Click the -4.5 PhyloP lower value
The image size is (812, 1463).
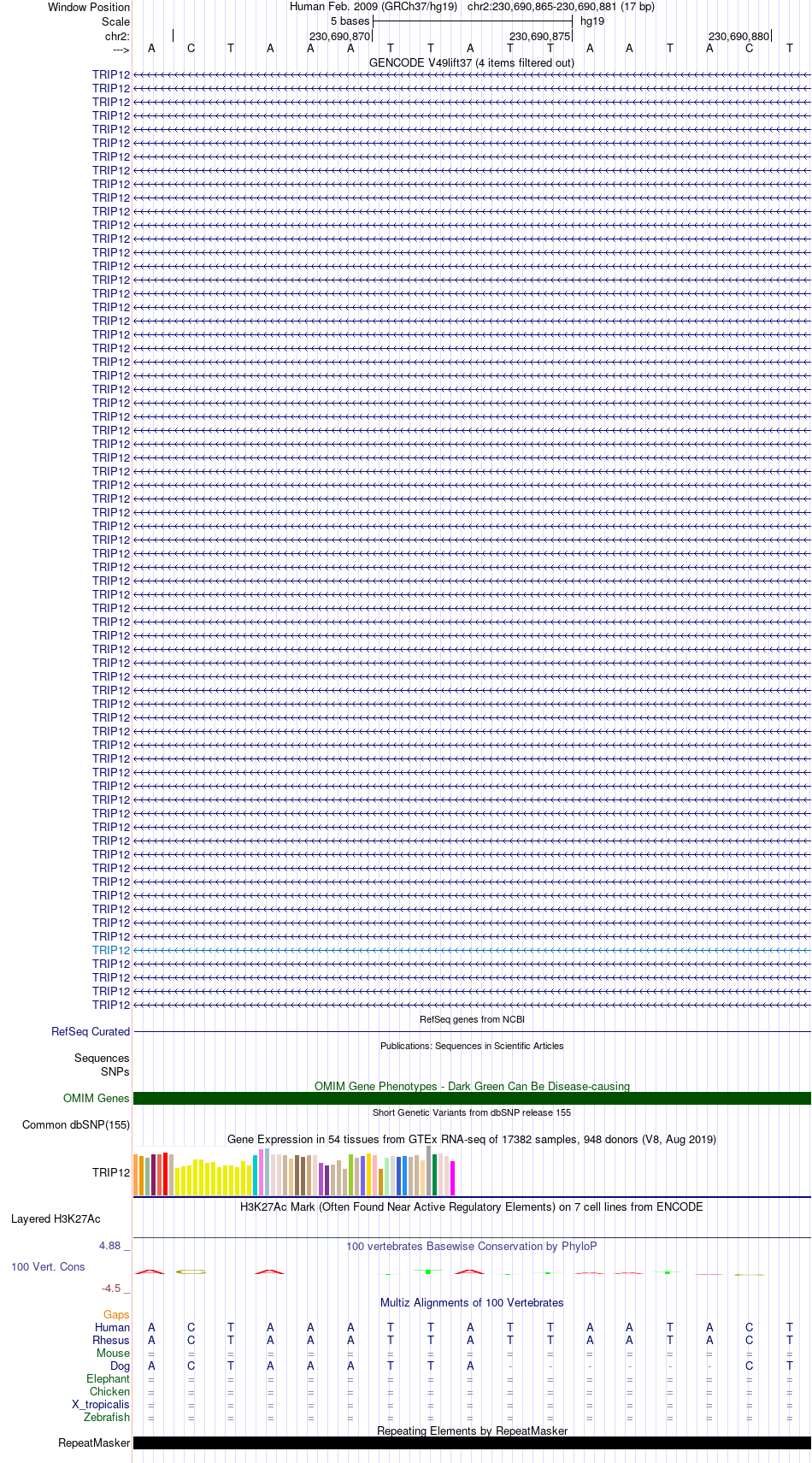pos(111,1289)
